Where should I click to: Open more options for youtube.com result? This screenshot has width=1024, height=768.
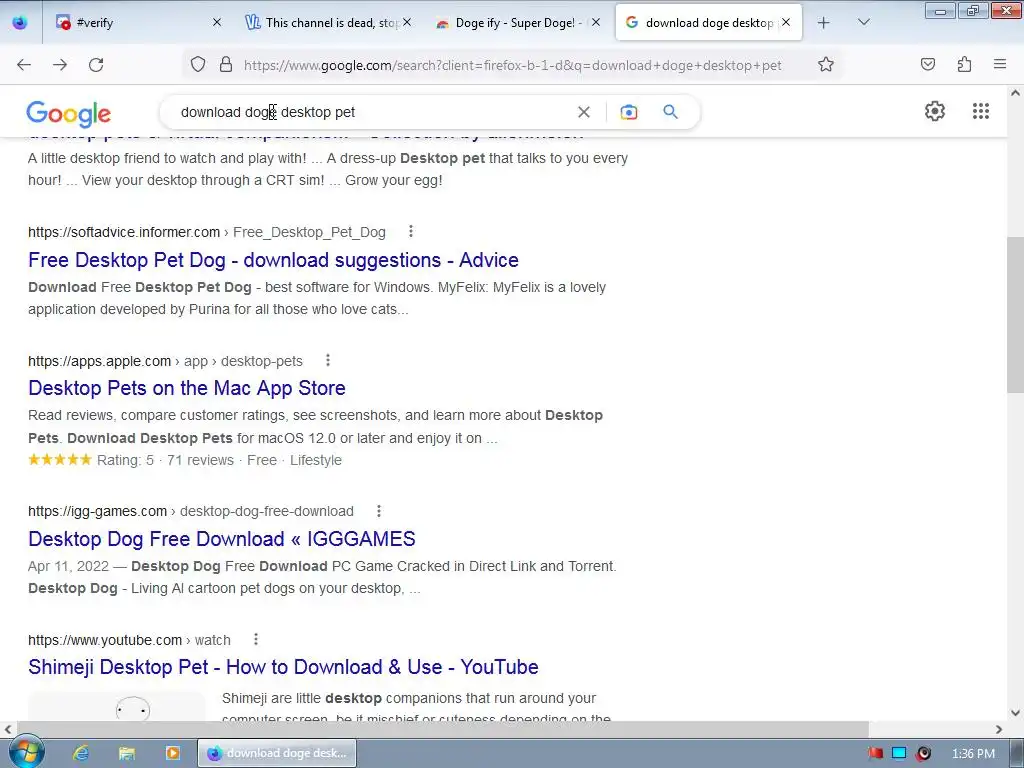(x=256, y=639)
